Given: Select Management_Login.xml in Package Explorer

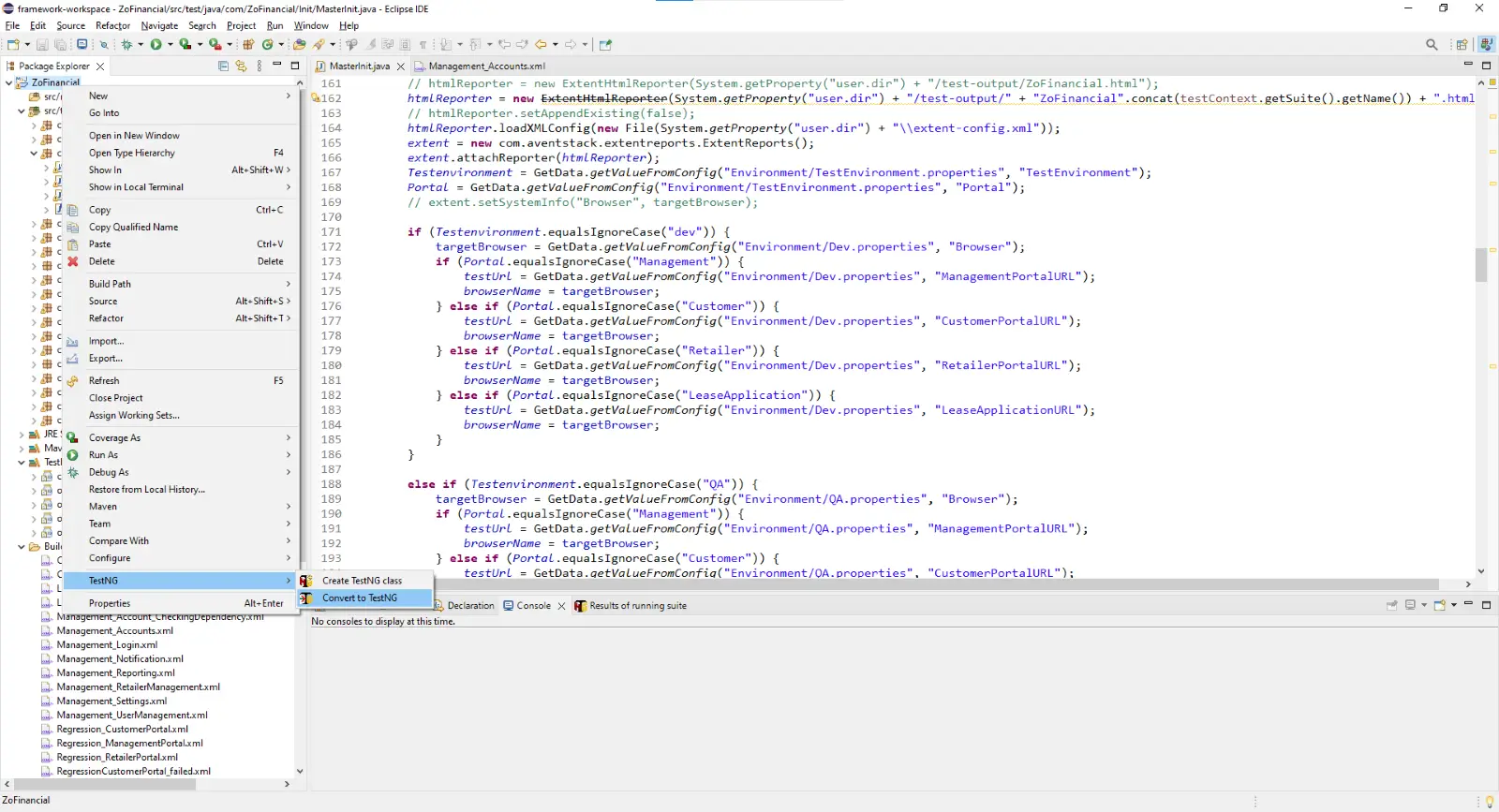Looking at the screenshot, I should 107,645.
